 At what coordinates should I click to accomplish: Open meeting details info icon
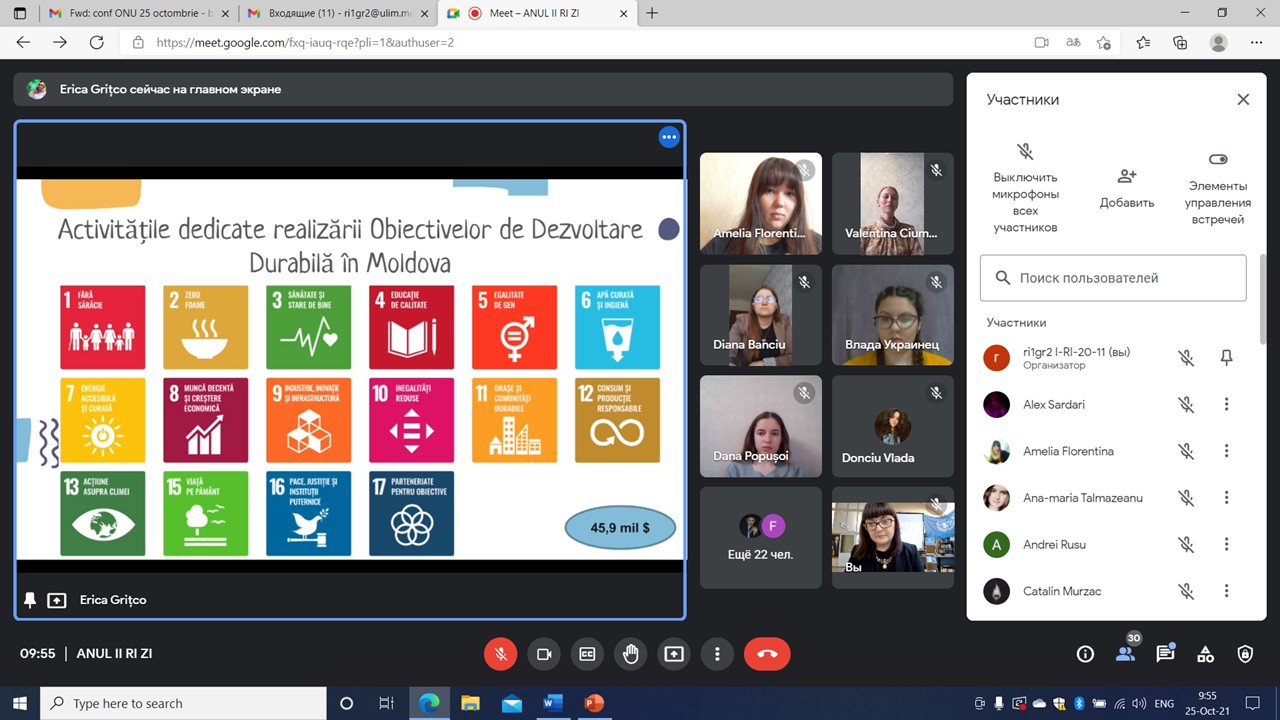coord(1085,654)
